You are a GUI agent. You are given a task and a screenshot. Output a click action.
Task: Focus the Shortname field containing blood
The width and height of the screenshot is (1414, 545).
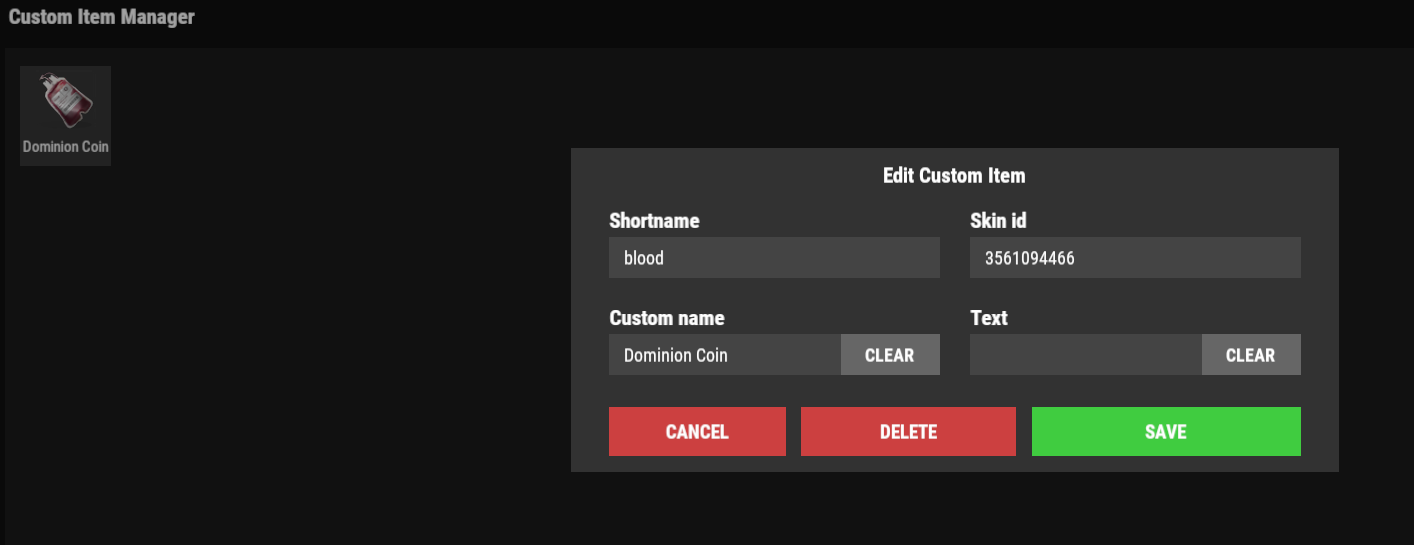click(x=773, y=258)
